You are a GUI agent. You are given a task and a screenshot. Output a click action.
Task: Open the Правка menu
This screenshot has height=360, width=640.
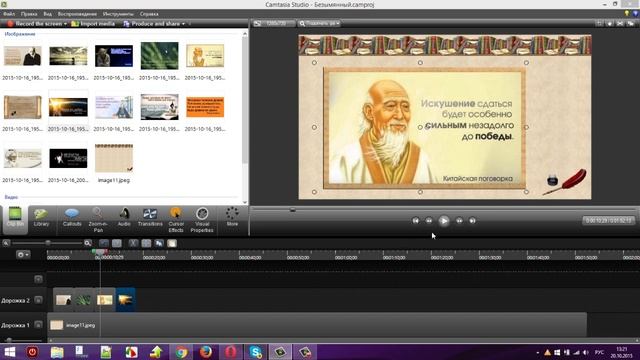coord(29,14)
